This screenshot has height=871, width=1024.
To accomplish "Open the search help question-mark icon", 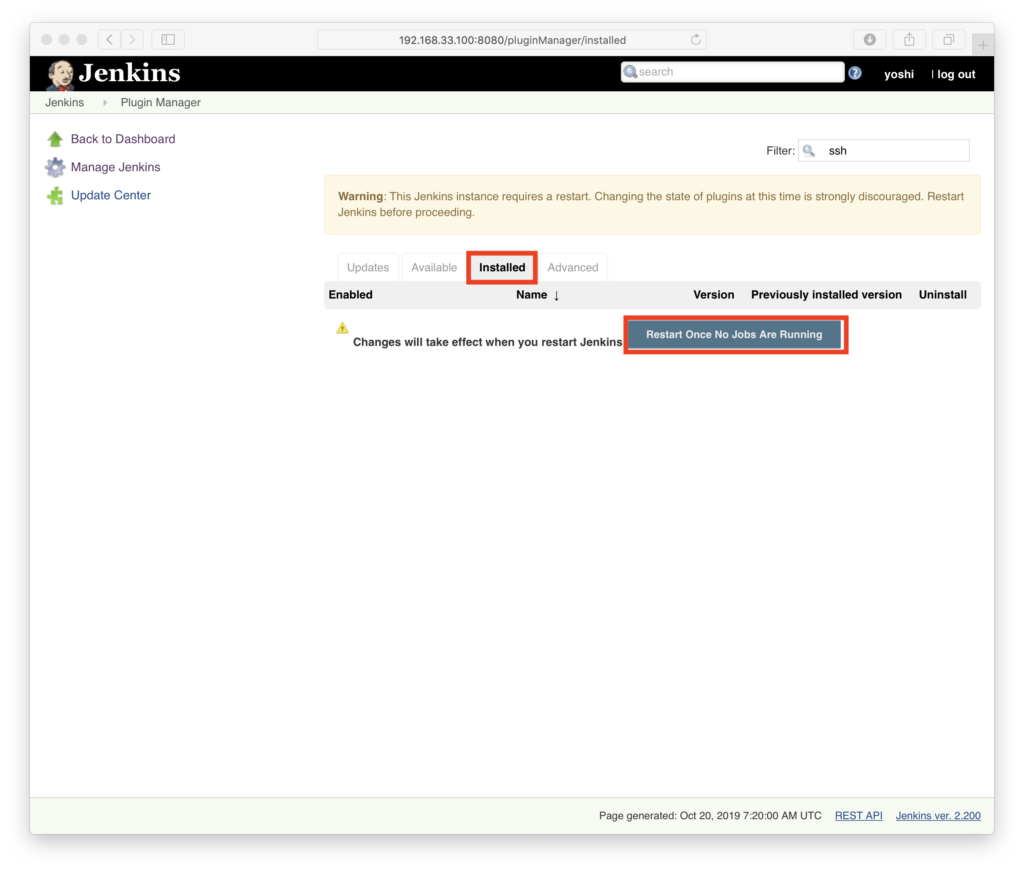I will point(855,73).
